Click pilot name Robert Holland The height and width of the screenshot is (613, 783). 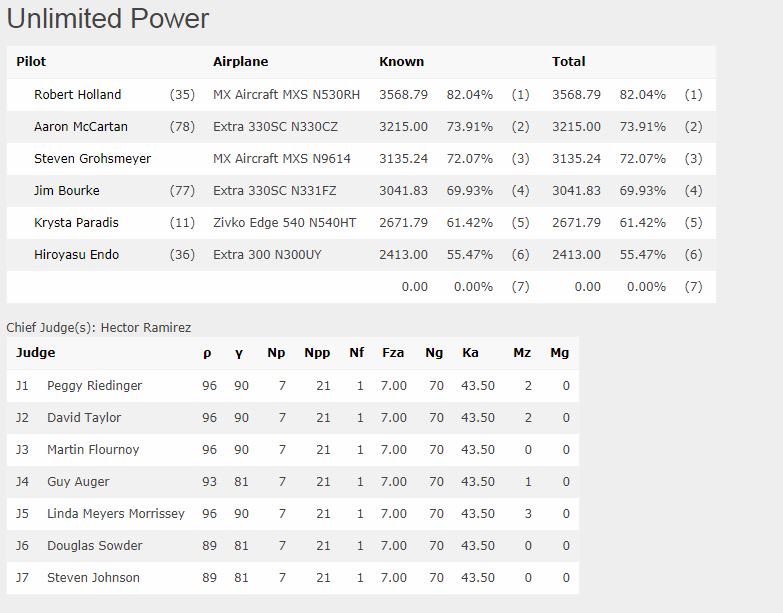coord(77,94)
